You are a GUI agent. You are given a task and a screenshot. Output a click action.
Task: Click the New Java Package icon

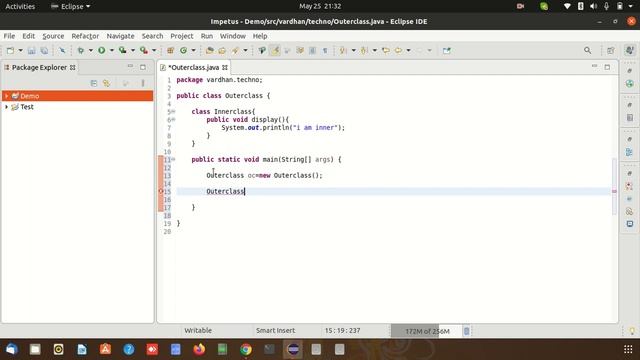(171, 51)
